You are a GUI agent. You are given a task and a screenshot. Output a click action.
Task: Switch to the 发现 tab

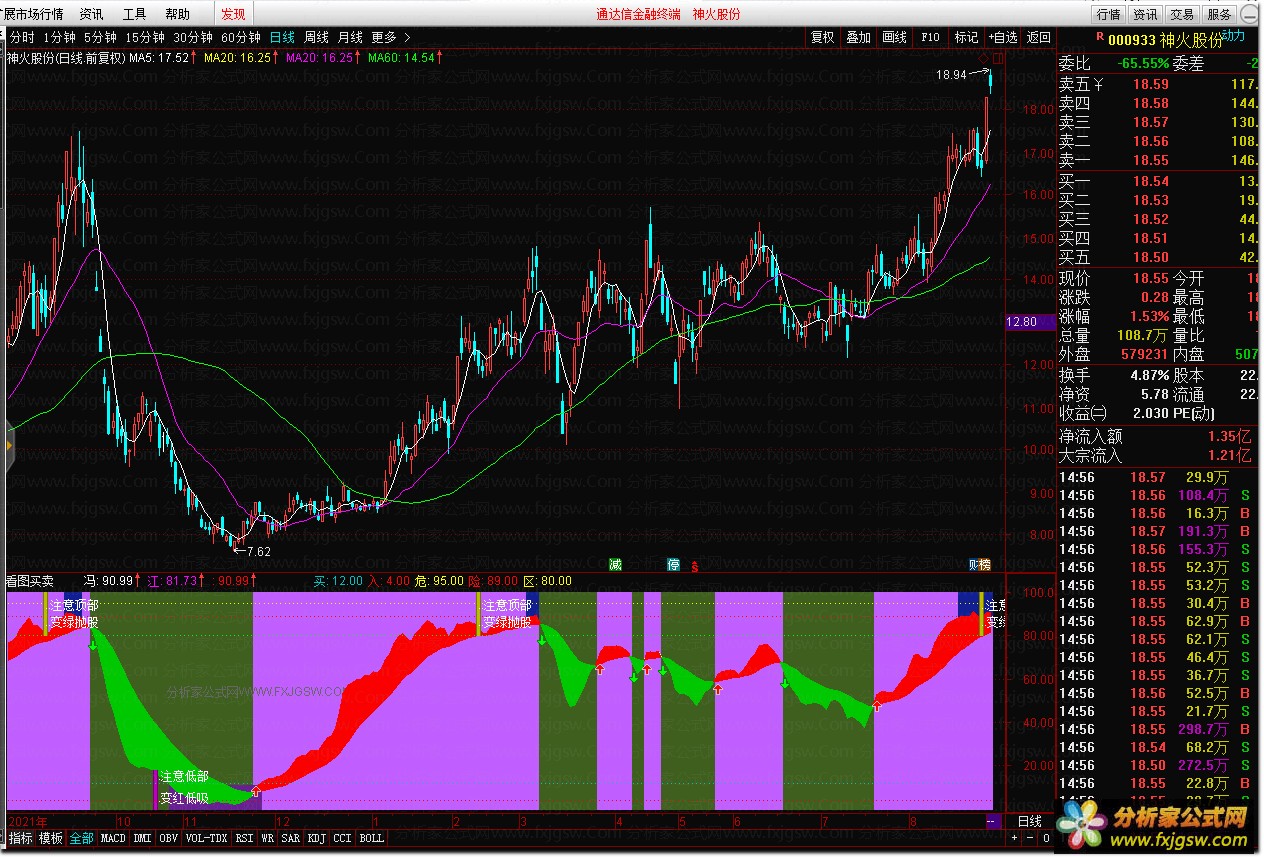click(233, 14)
